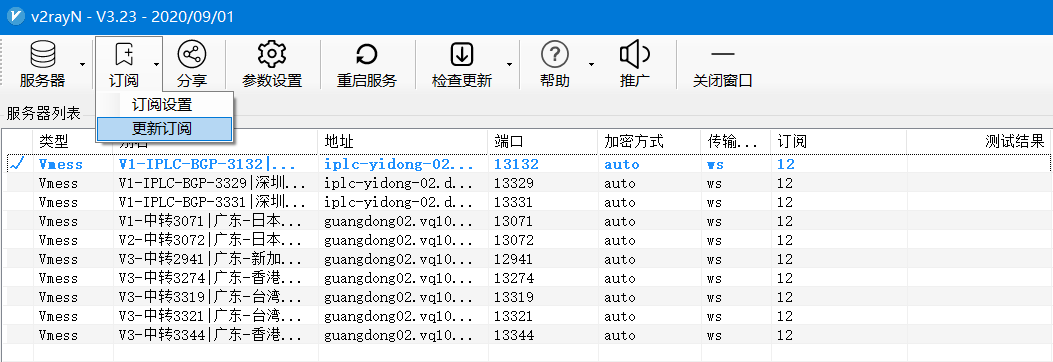
Task: Click the v2rayN logo in title bar
Action: pyautogui.click(x=15, y=17)
